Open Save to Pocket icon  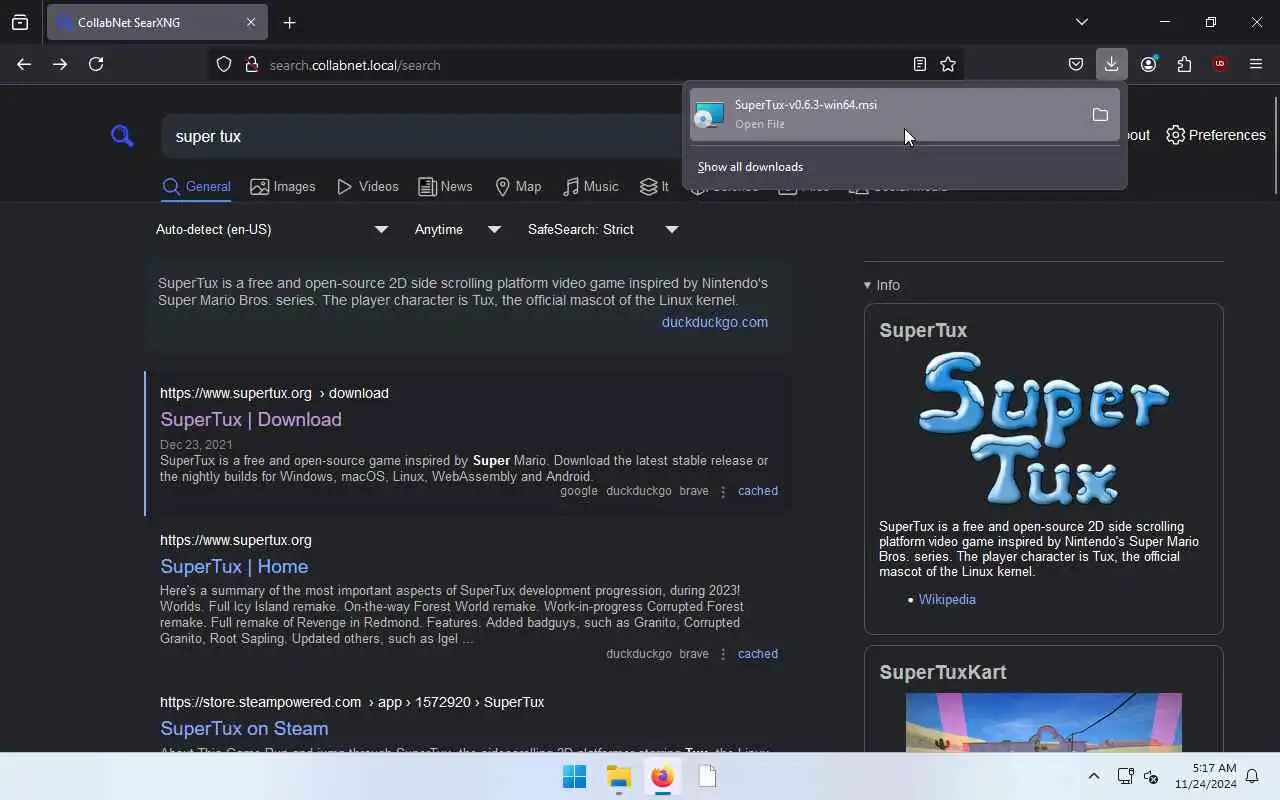(x=1076, y=64)
